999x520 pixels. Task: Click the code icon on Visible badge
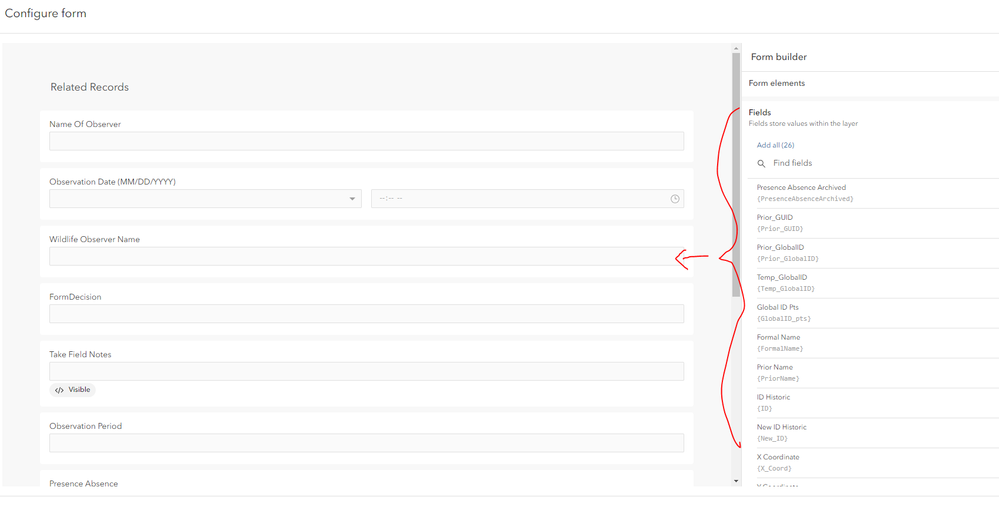click(59, 390)
